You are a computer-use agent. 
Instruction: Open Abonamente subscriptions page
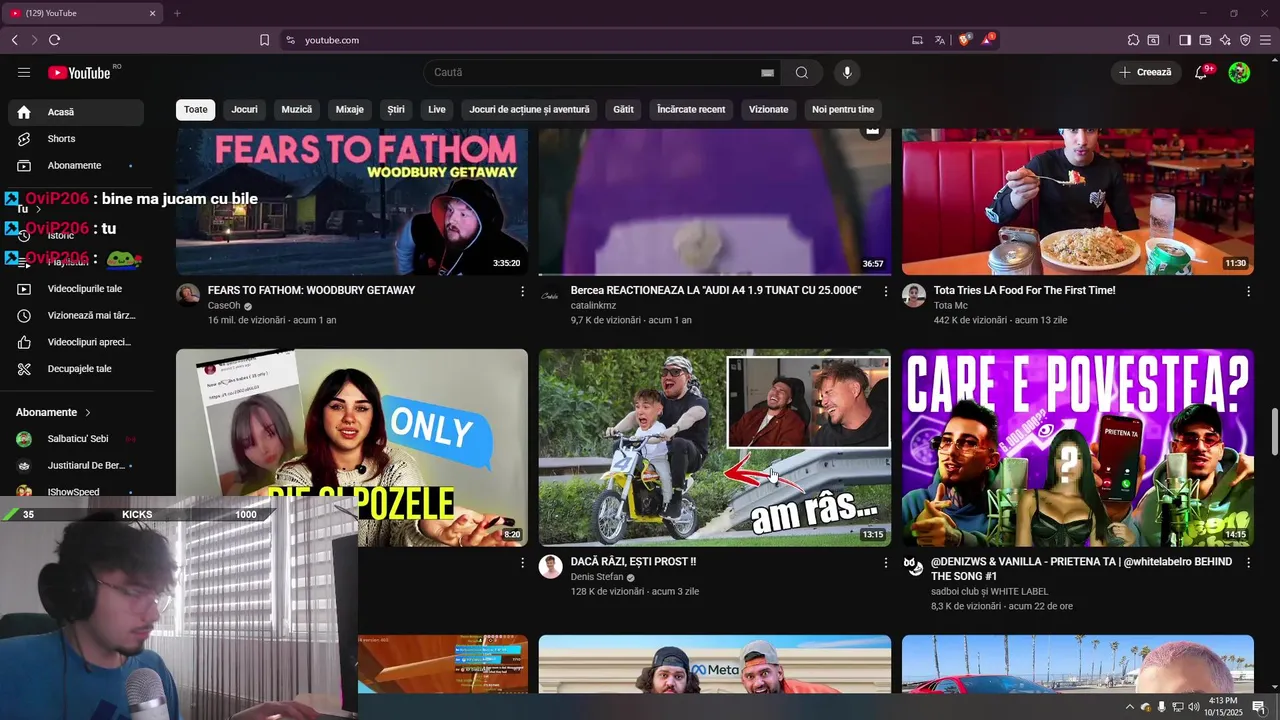[x=76, y=165]
